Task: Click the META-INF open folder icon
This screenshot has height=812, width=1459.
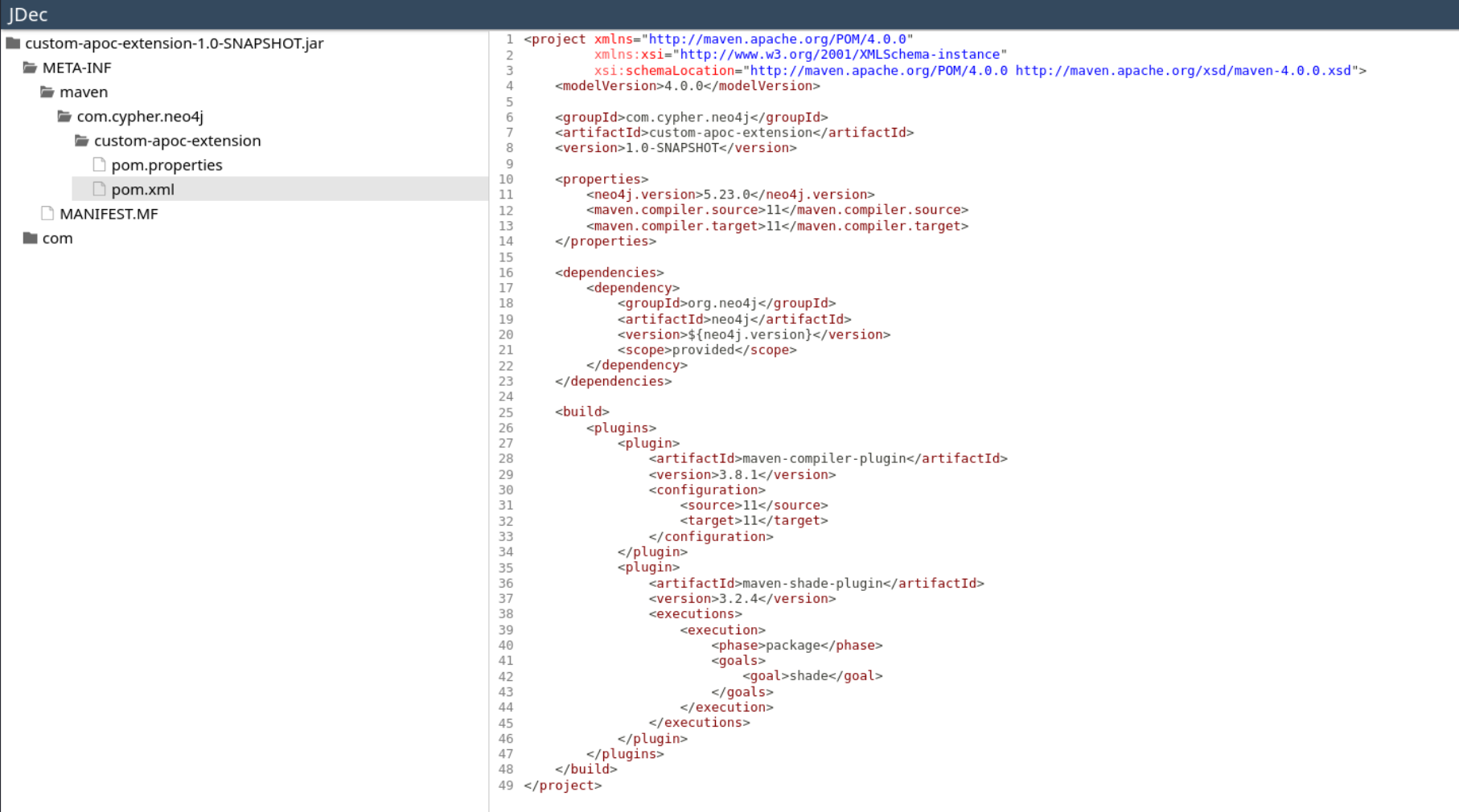Action: [31, 68]
